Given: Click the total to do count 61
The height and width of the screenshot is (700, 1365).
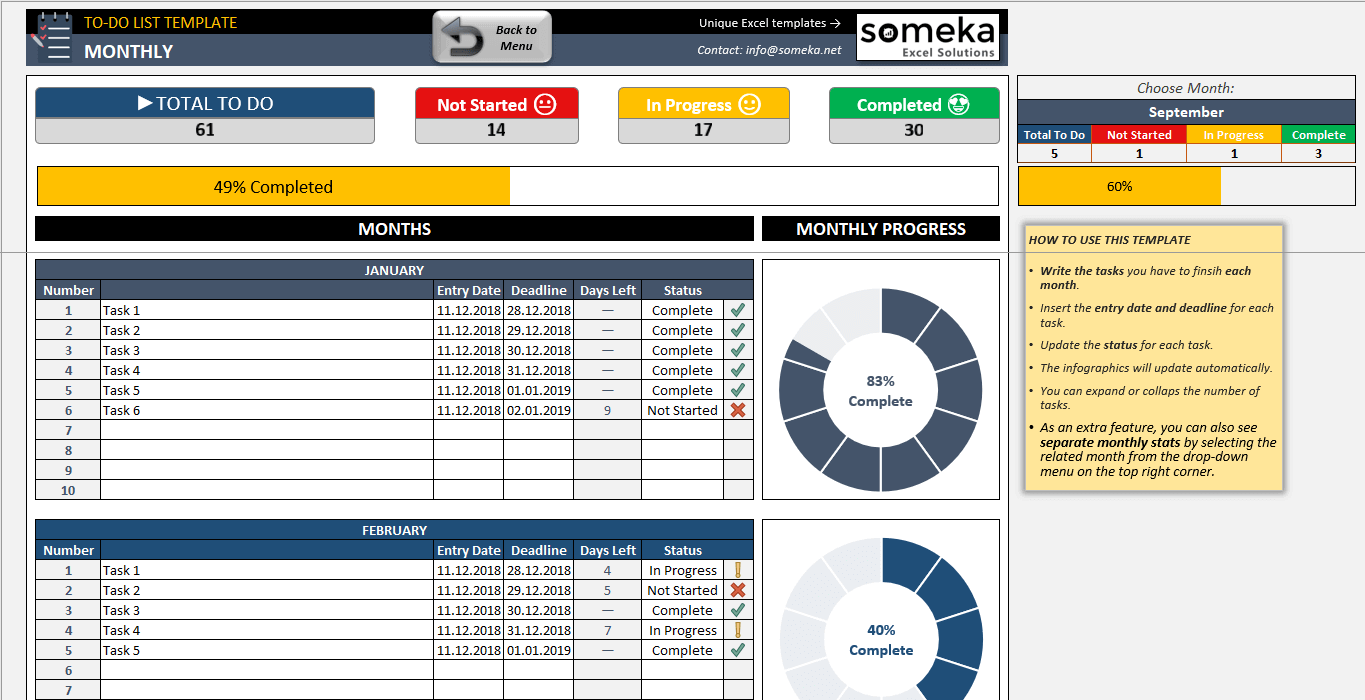Looking at the screenshot, I should pyautogui.click(x=205, y=130).
